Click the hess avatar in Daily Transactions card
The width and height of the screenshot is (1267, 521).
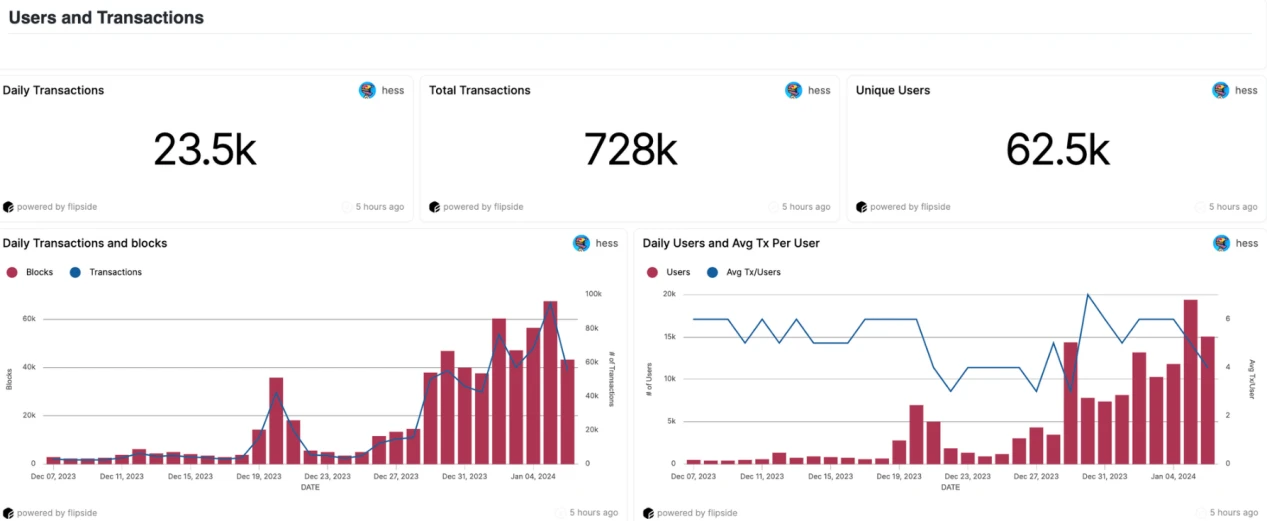point(367,90)
